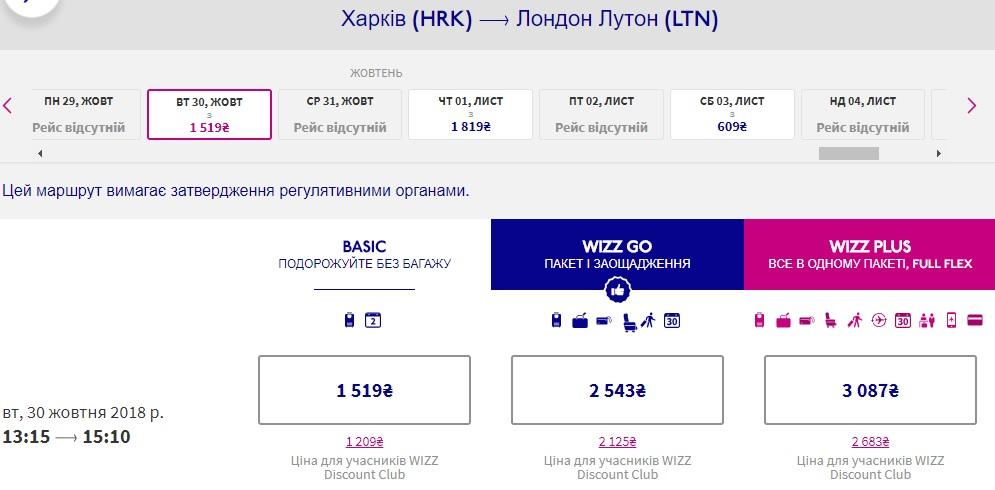Click the next dates right chevron arrow
Image resolution: width=995 pixels, height=490 pixels.
[x=971, y=106]
